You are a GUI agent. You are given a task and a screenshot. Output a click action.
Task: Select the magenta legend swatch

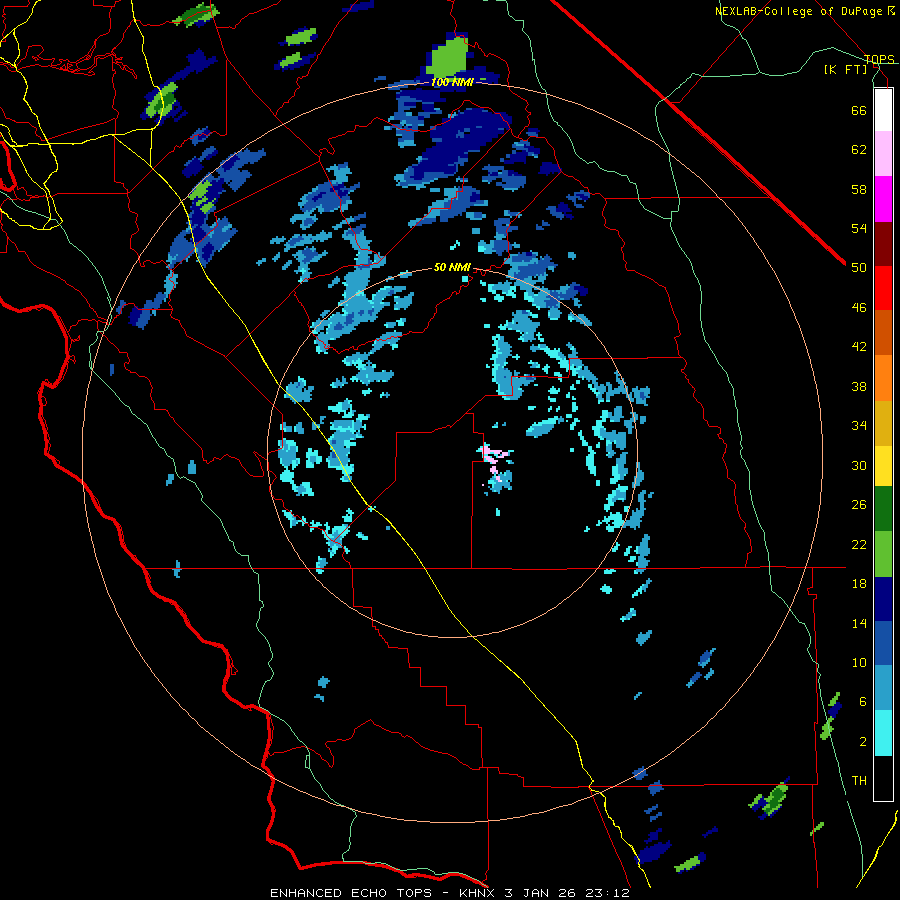coord(883,199)
